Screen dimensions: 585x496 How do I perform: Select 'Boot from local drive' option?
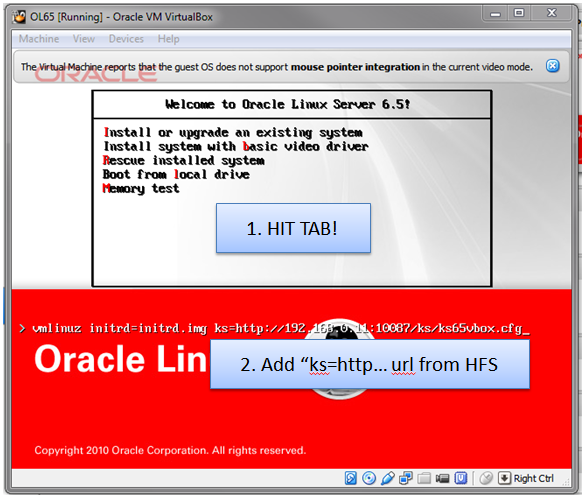click(x=176, y=174)
